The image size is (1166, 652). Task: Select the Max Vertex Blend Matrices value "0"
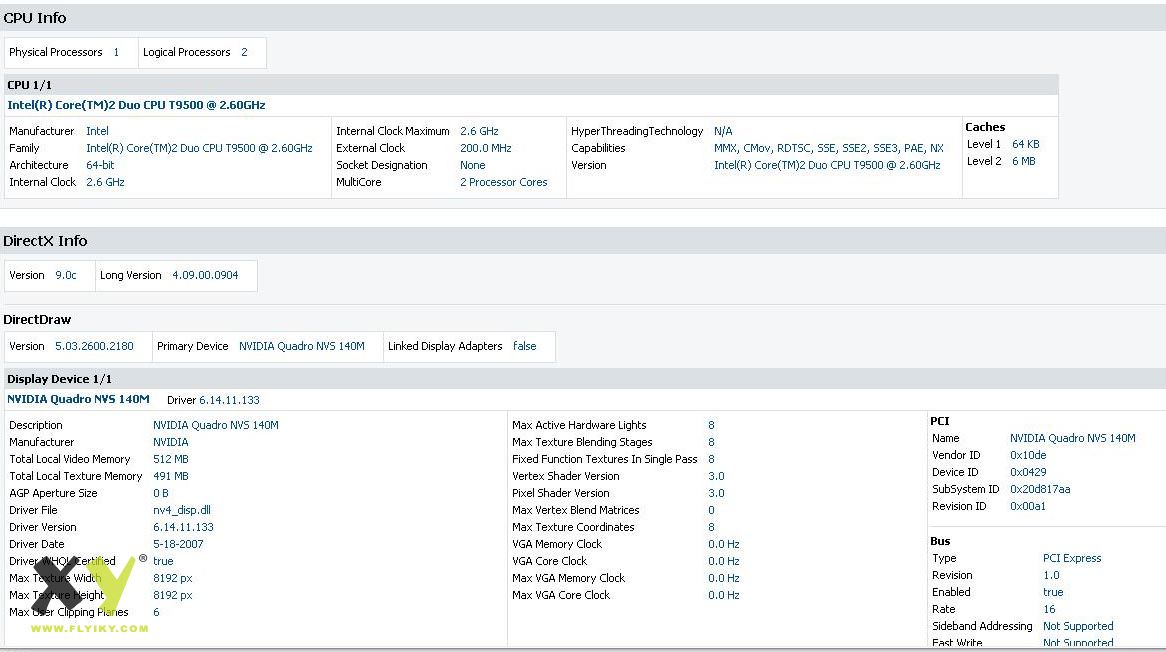click(711, 511)
